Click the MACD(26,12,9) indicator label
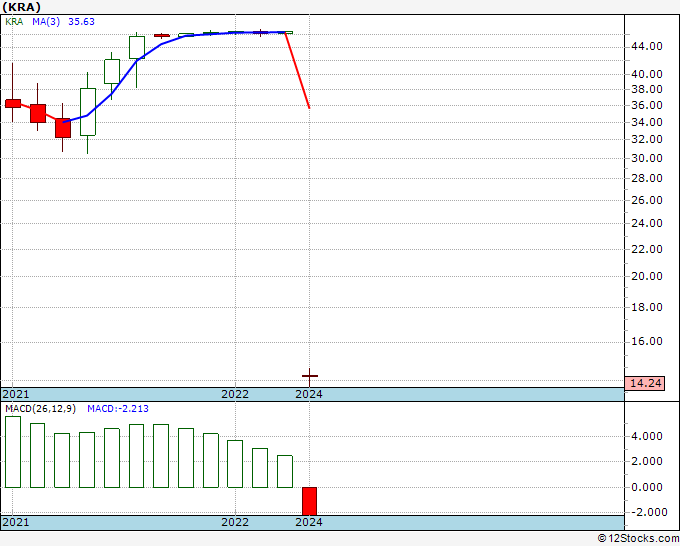 click(40, 409)
